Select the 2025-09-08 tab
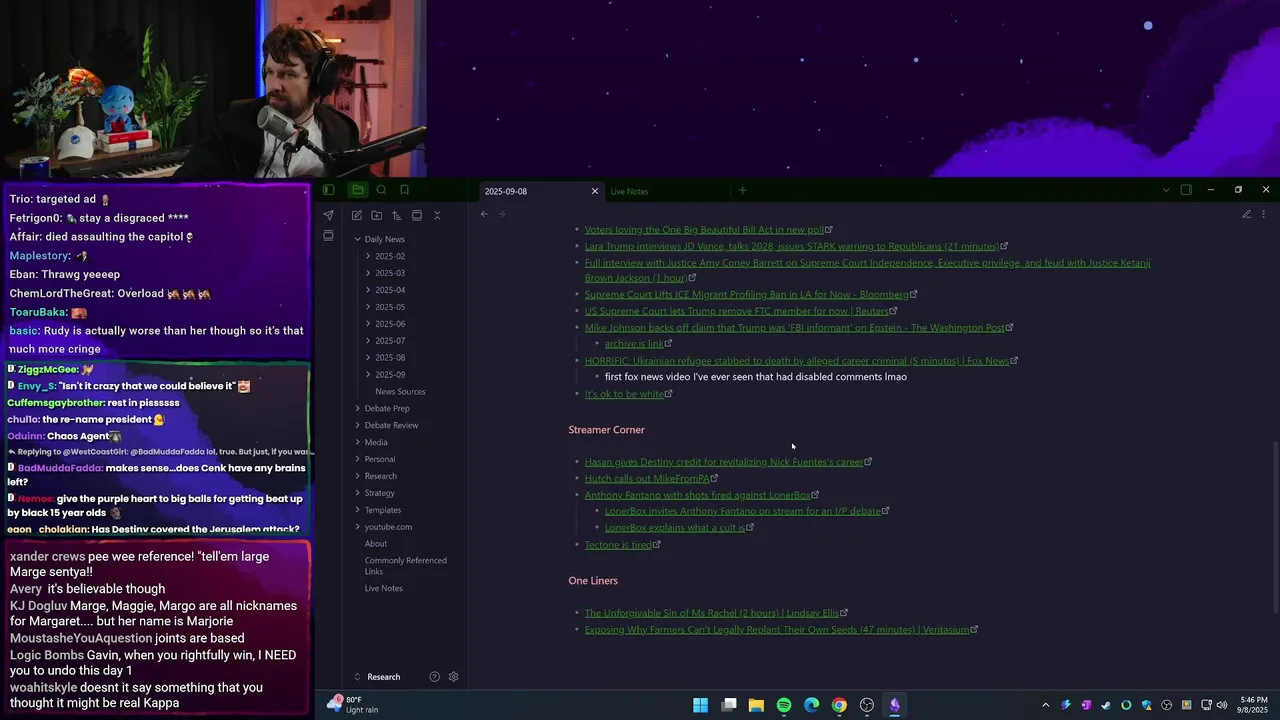Viewport: 1280px width, 720px height. 506,191
